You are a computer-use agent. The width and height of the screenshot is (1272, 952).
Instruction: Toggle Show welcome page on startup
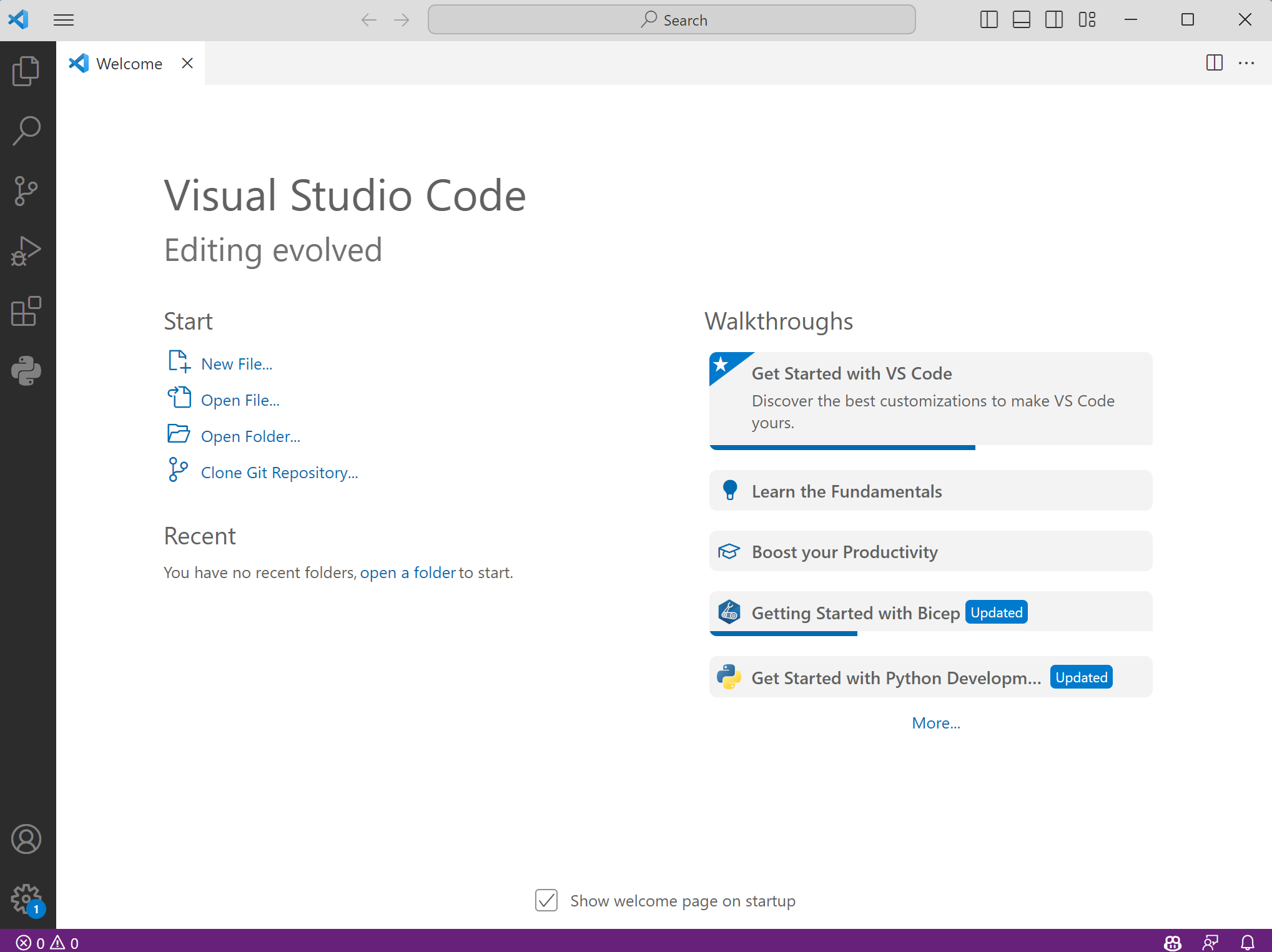(x=548, y=900)
